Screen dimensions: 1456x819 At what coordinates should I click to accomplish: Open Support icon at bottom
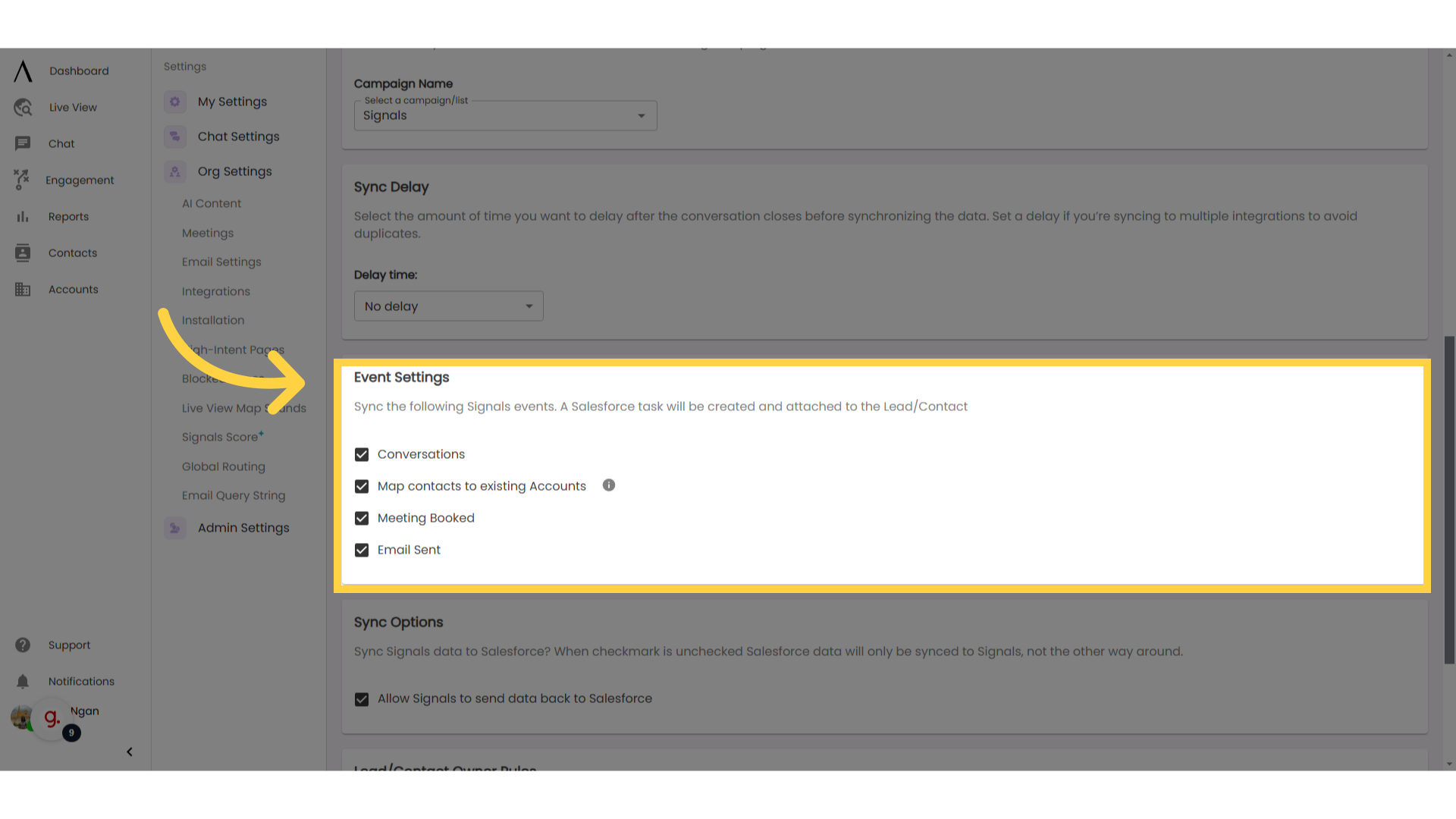click(x=22, y=645)
